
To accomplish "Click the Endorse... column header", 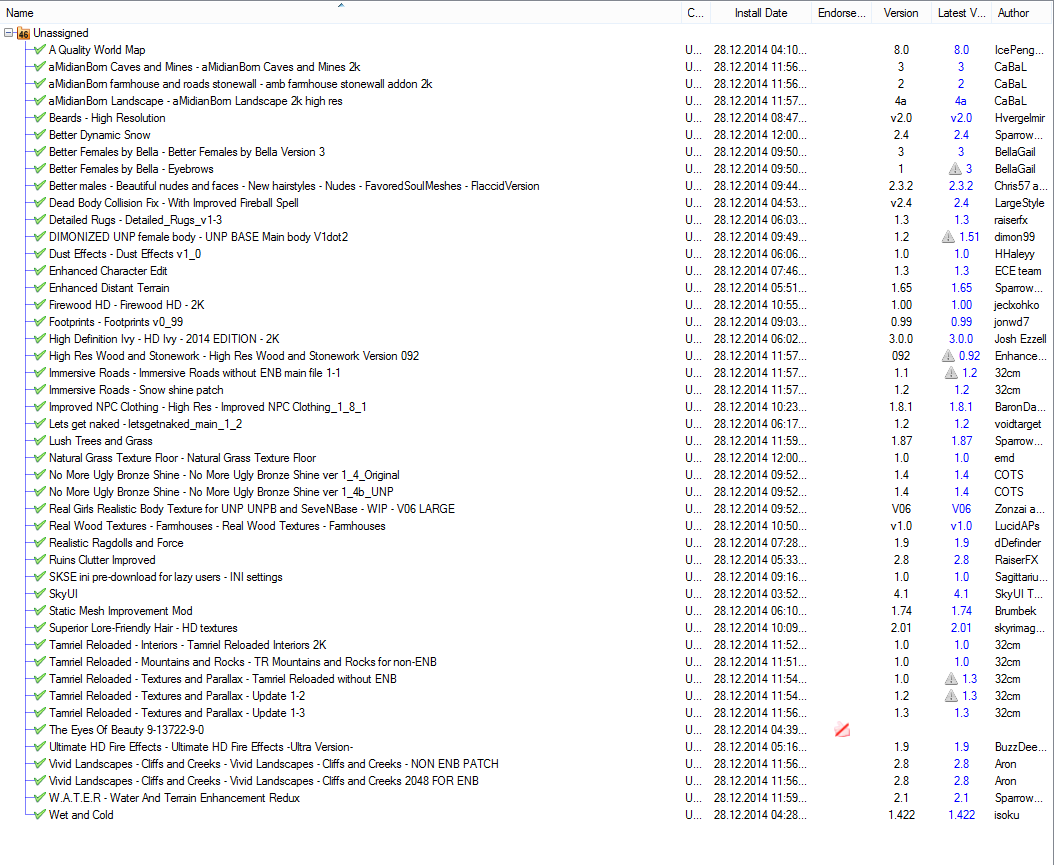I will point(842,13).
